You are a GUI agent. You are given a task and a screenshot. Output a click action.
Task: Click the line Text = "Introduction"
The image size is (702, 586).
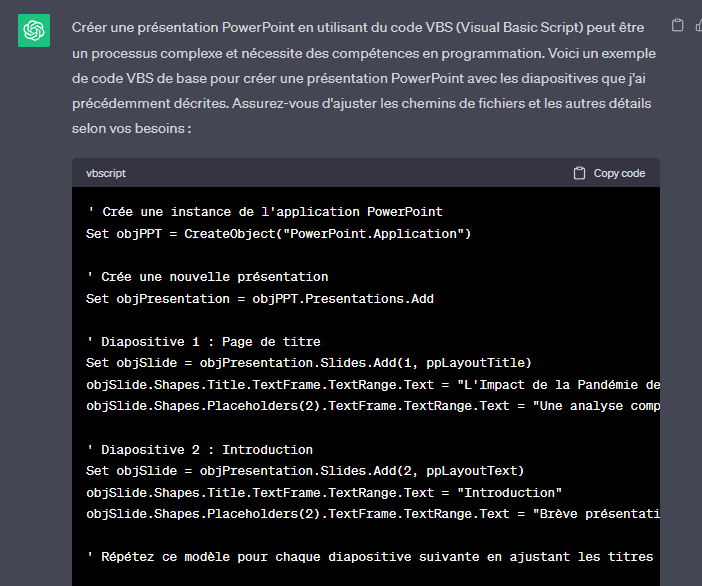click(x=324, y=492)
